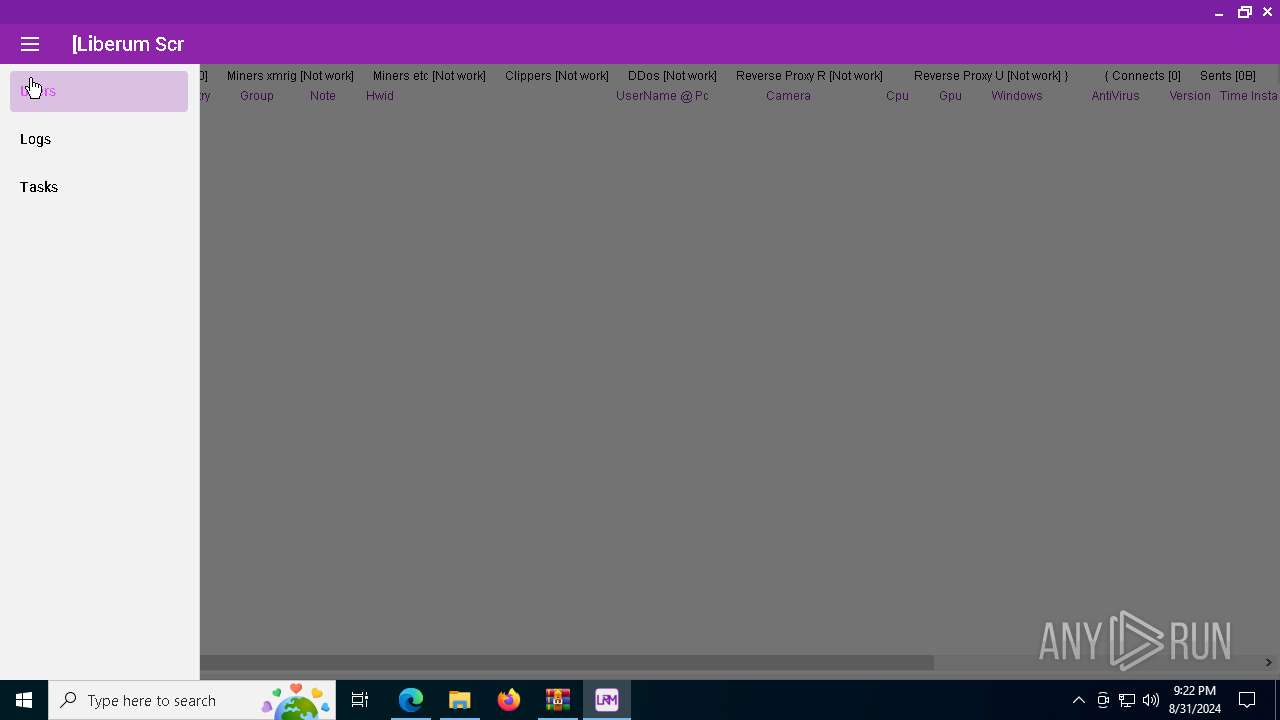Sort by Camera column header

pyautogui.click(x=788, y=96)
